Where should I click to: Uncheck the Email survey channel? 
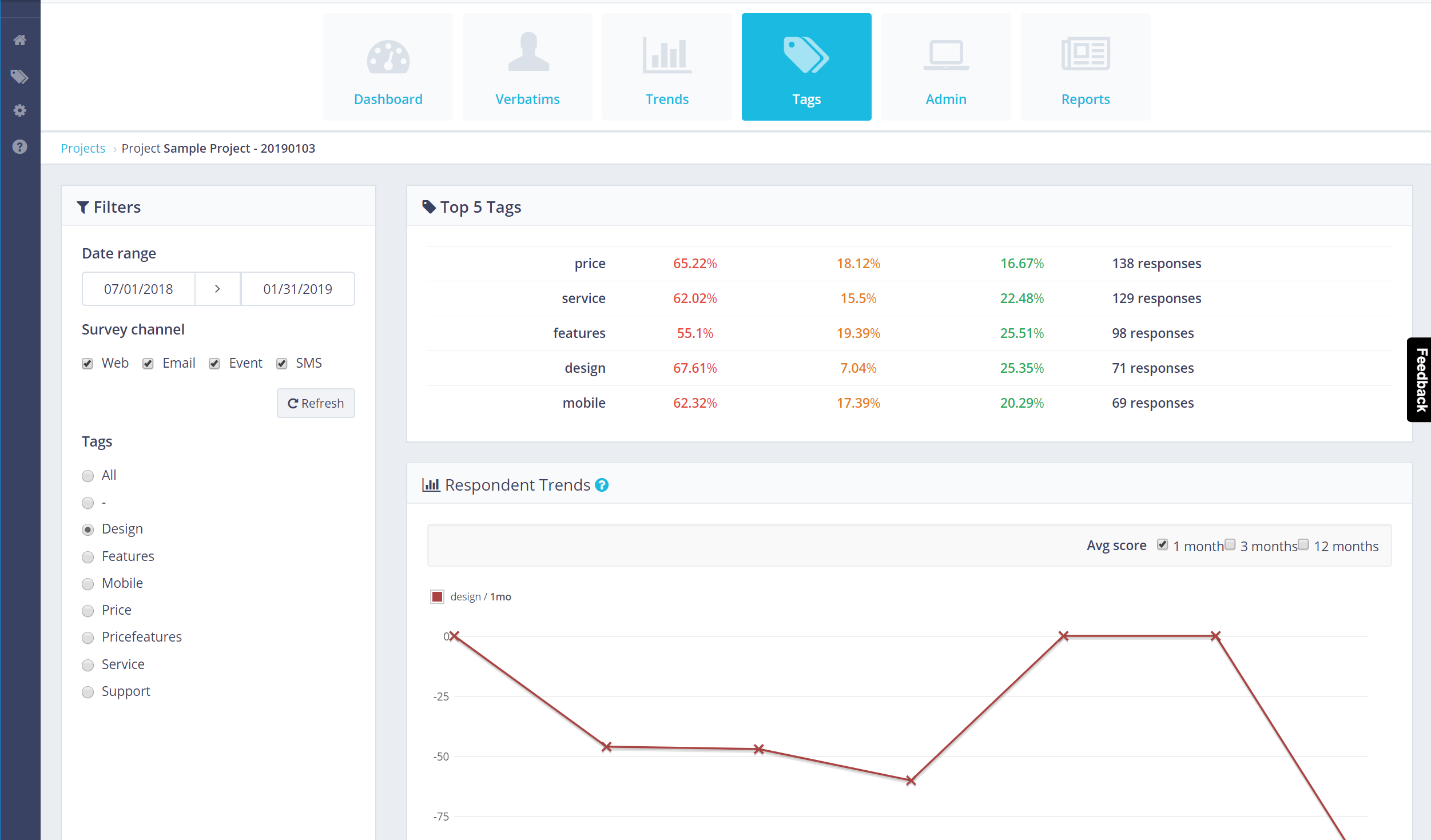point(148,364)
